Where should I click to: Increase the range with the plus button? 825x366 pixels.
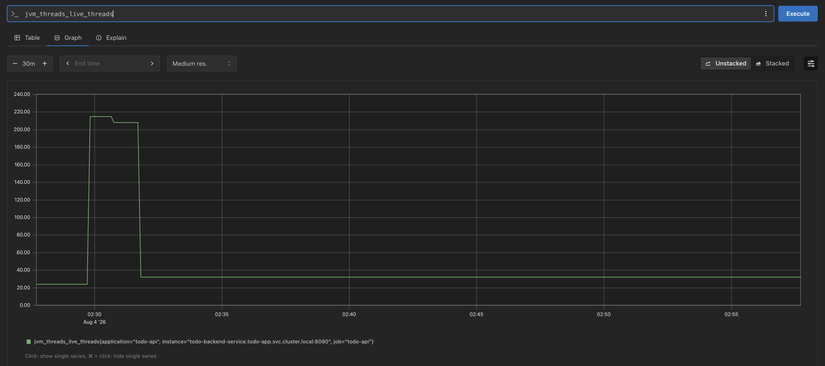click(45, 64)
